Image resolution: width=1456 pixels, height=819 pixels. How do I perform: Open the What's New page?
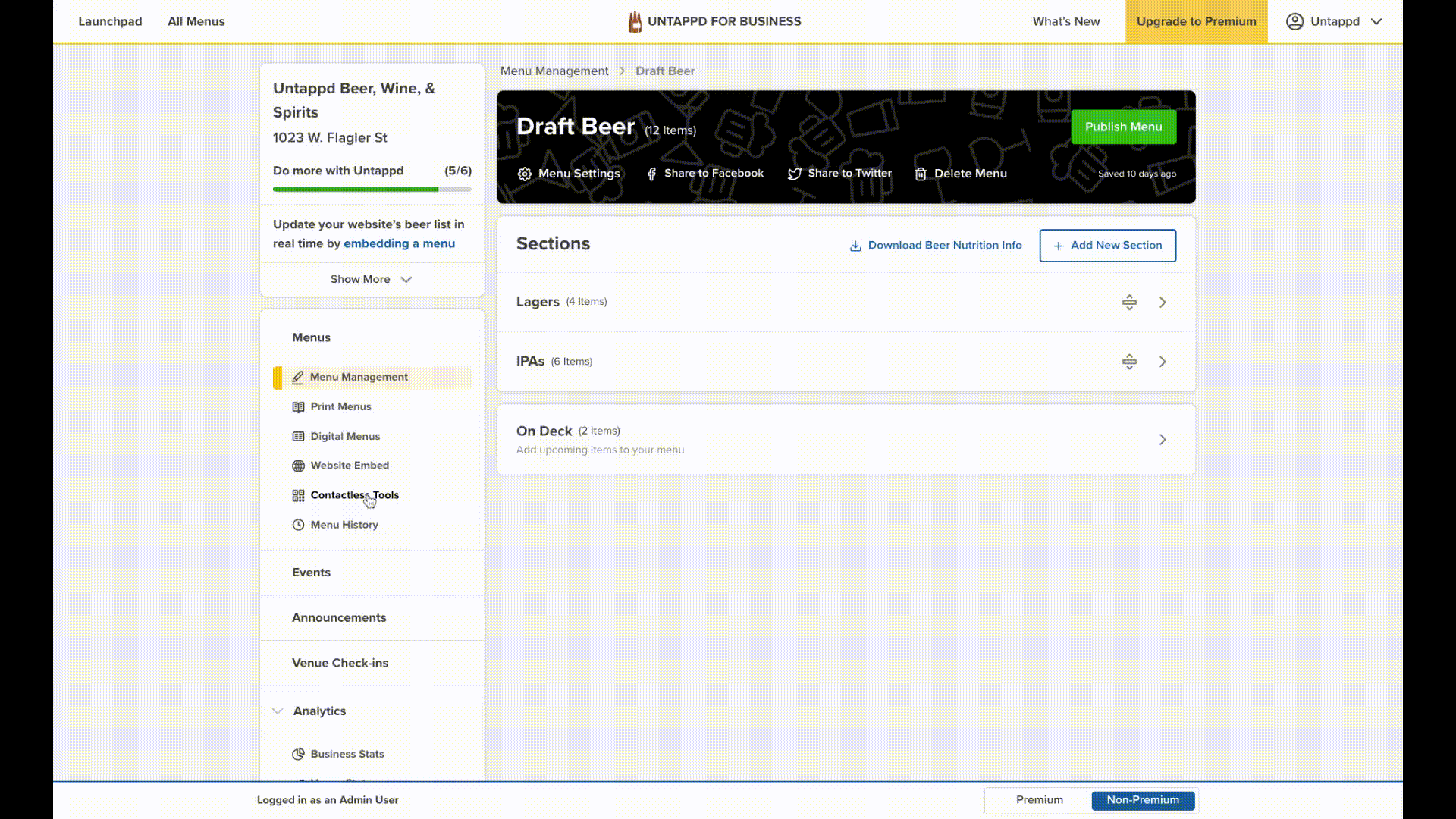click(x=1065, y=21)
